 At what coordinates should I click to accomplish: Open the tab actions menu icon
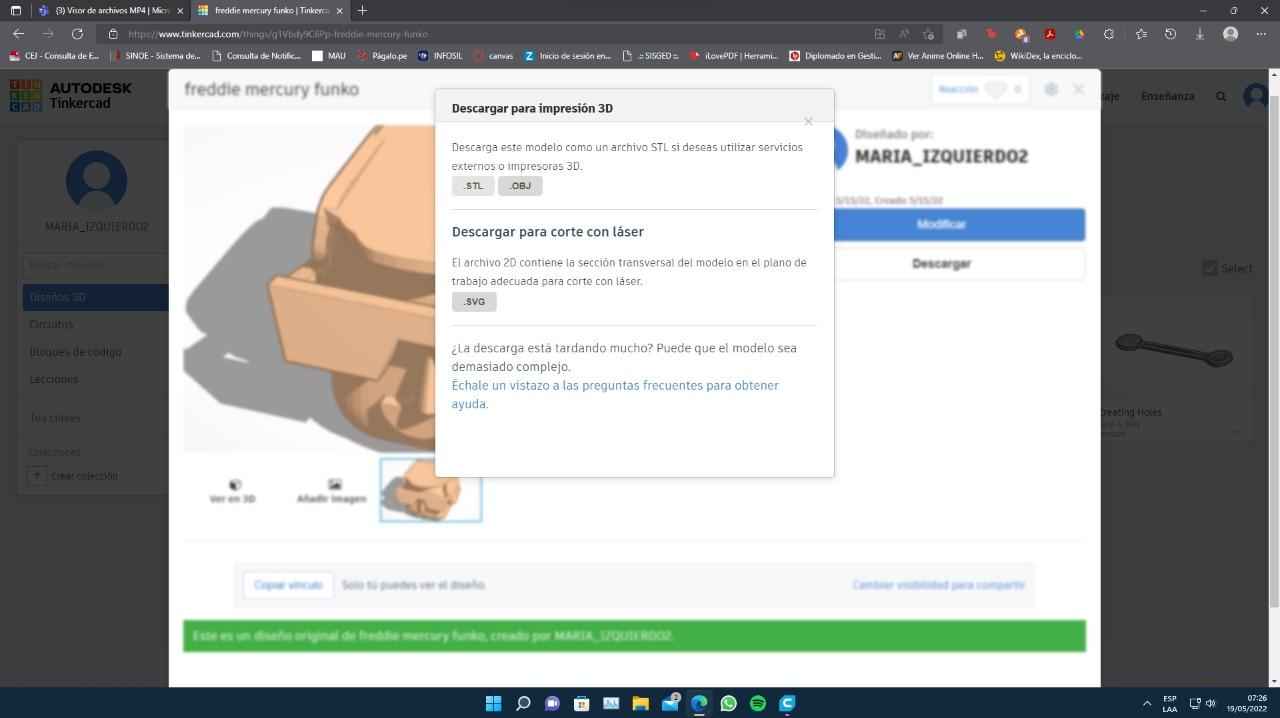(15, 10)
